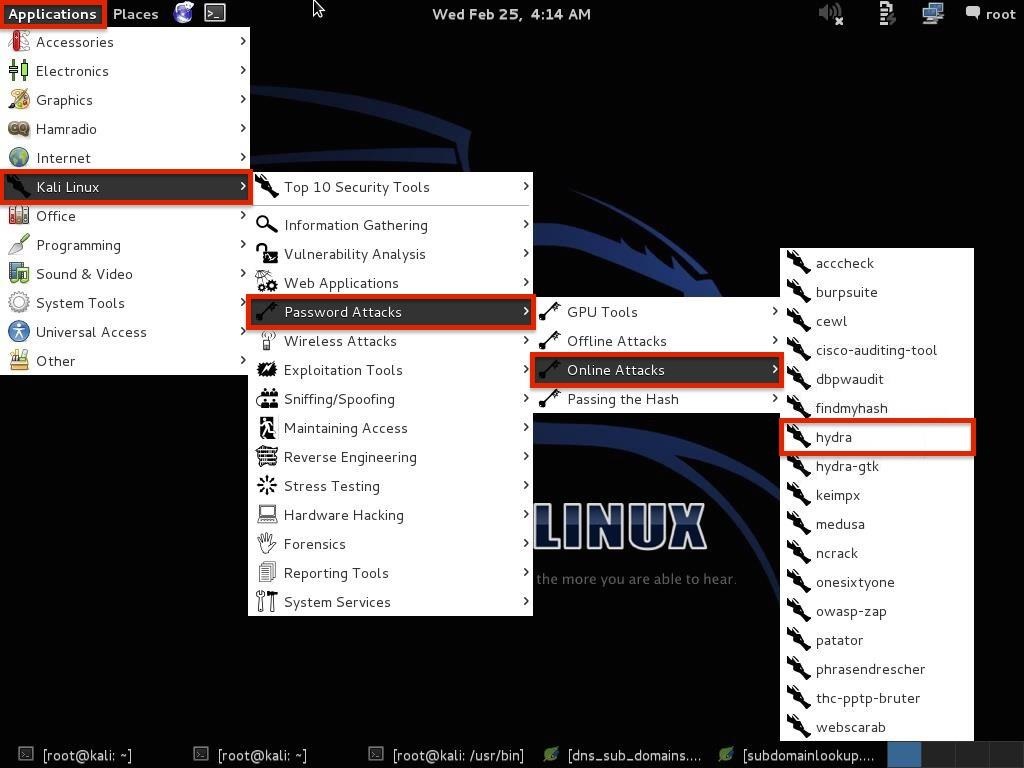This screenshot has width=1024, height=768.
Task: Click the System Tools gear icon
Action: point(19,302)
